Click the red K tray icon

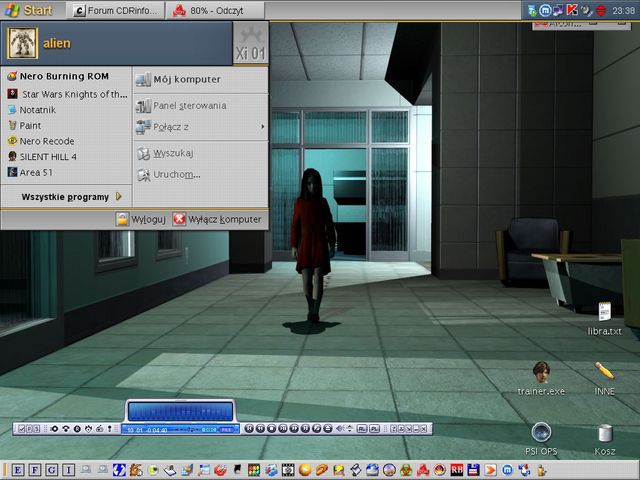coord(571,10)
